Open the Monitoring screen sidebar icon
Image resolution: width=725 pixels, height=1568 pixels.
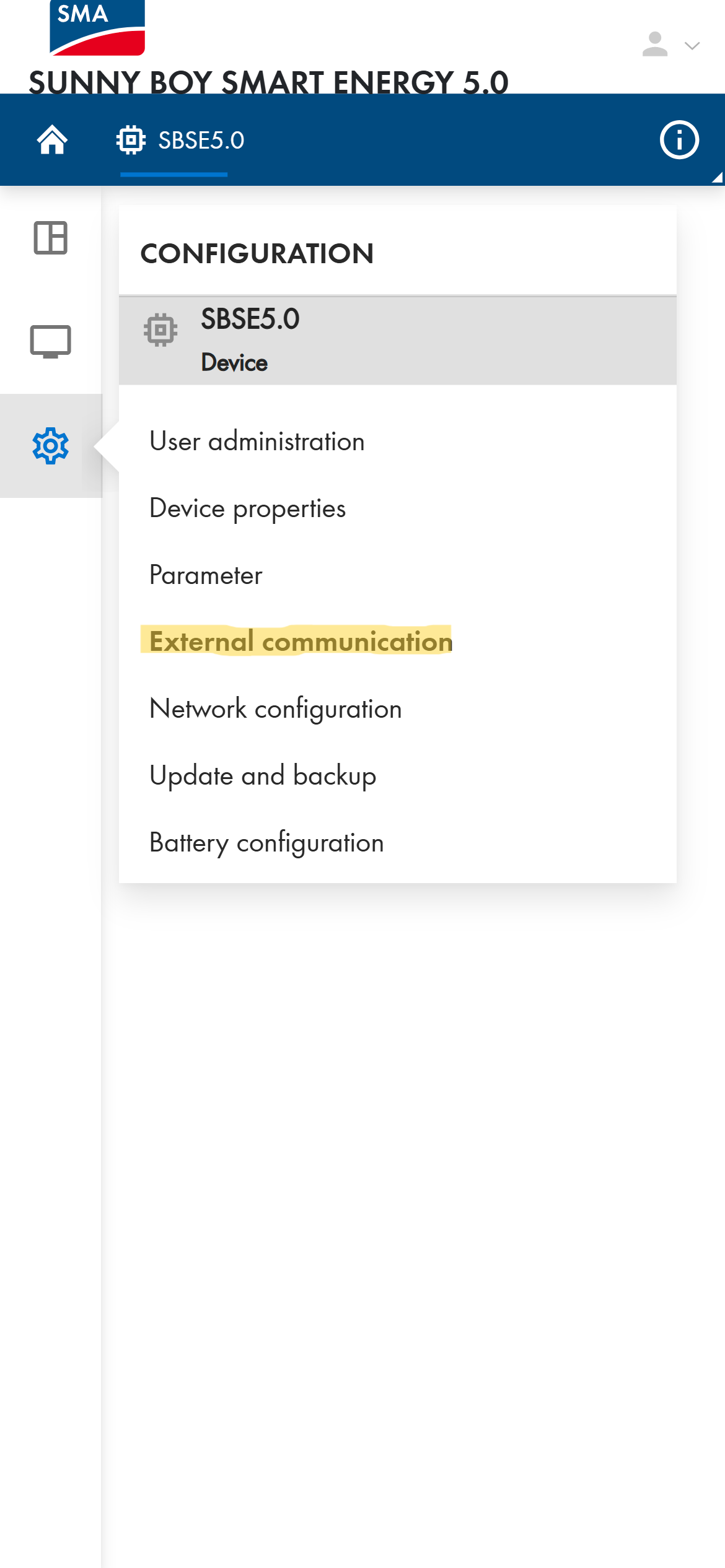pos(51,341)
